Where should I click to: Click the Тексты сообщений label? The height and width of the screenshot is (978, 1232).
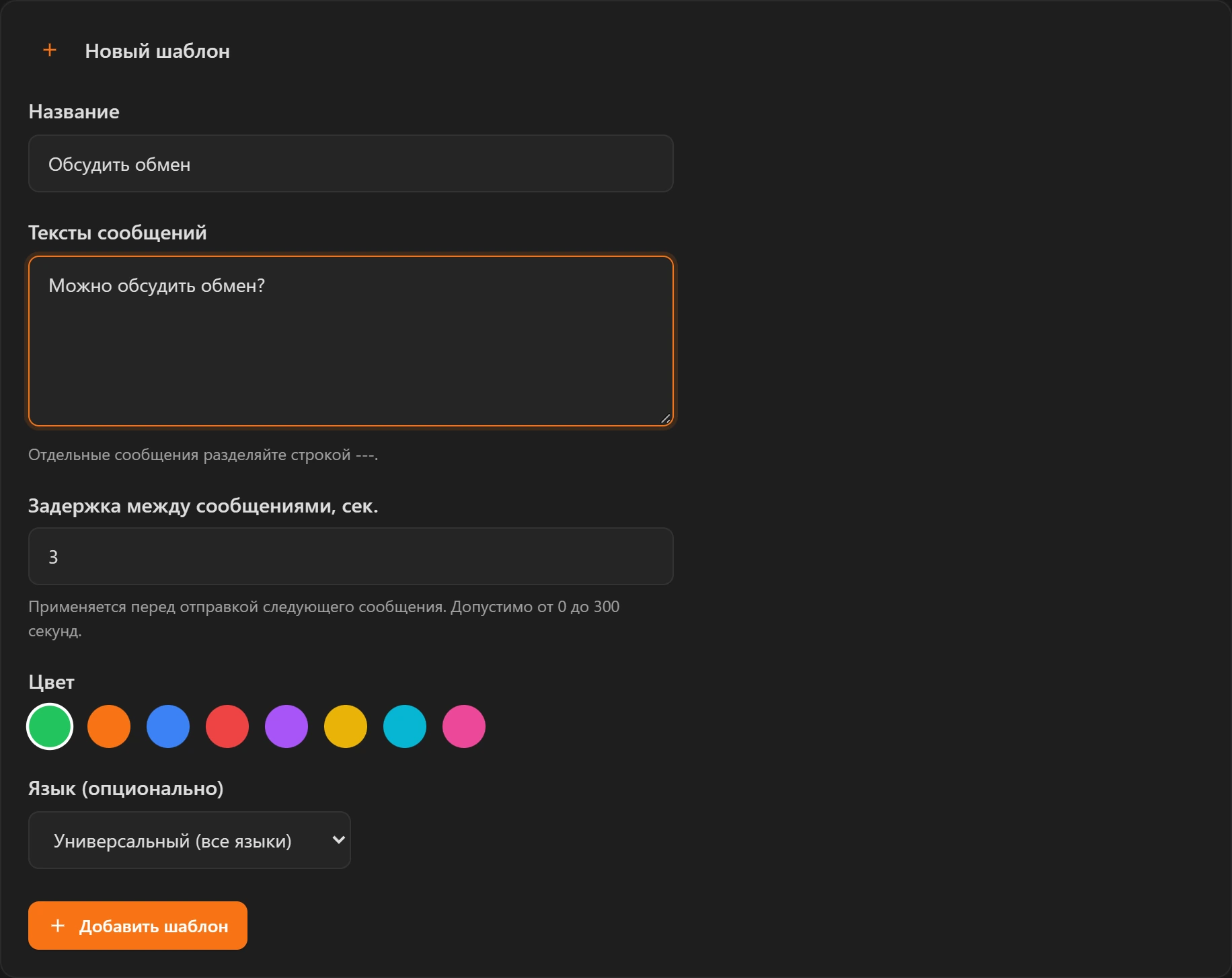pyautogui.click(x=118, y=233)
